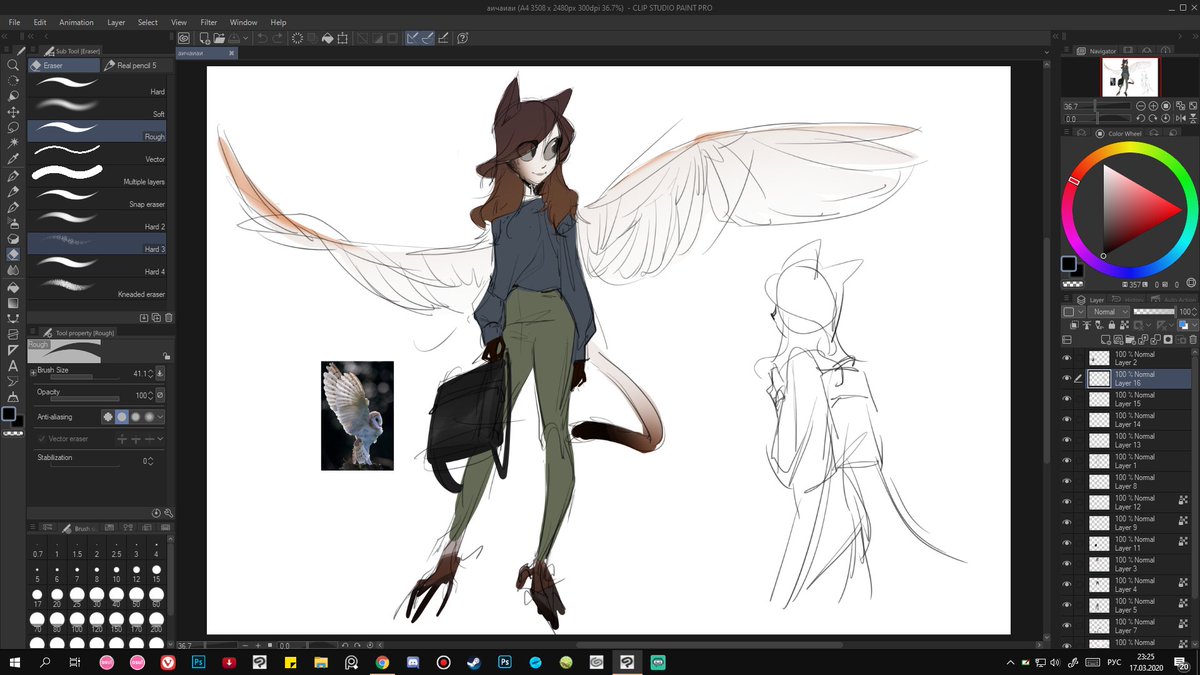The width and height of the screenshot is (1200, 675).
Task: Click the Fill command bar icon
Action: (x=328, y=37)
